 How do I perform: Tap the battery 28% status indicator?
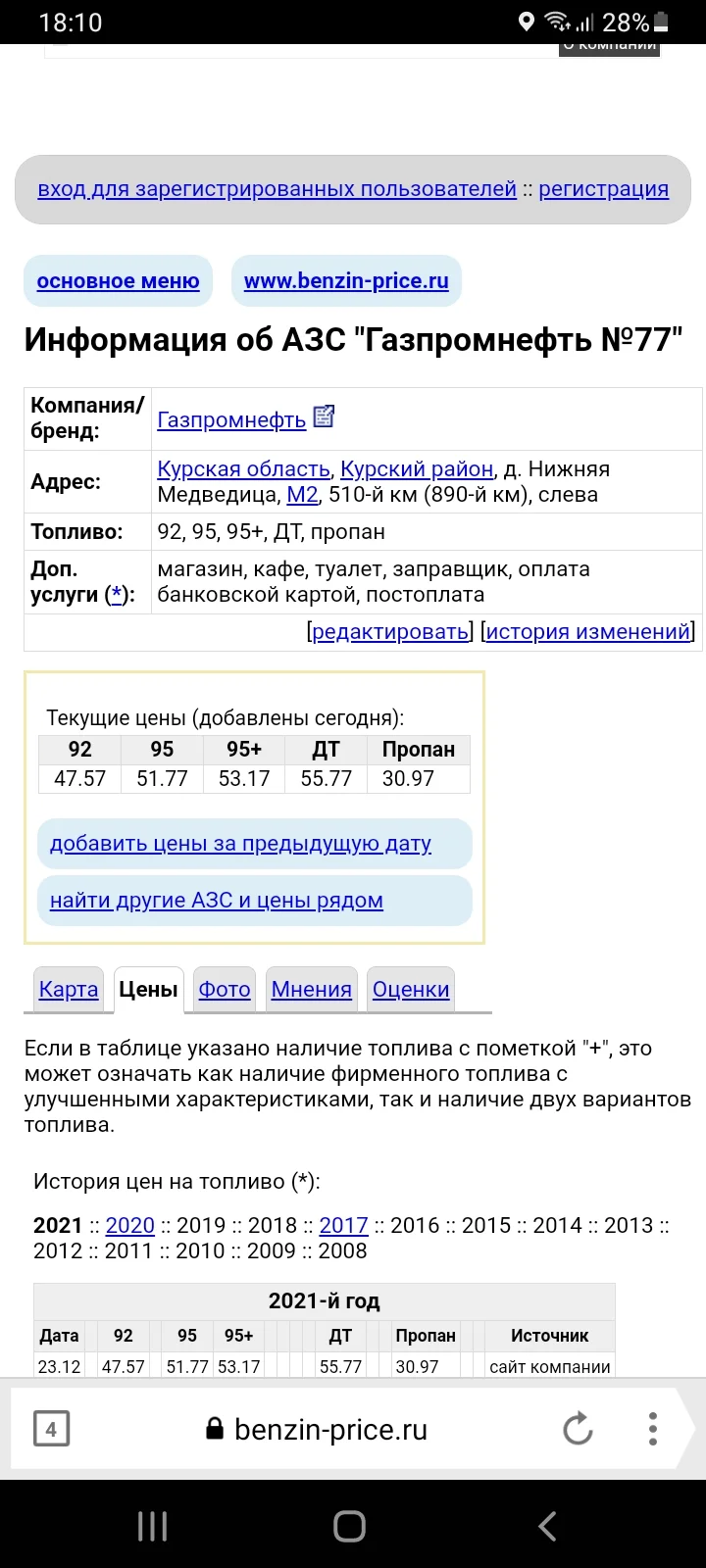coord(636,22)
